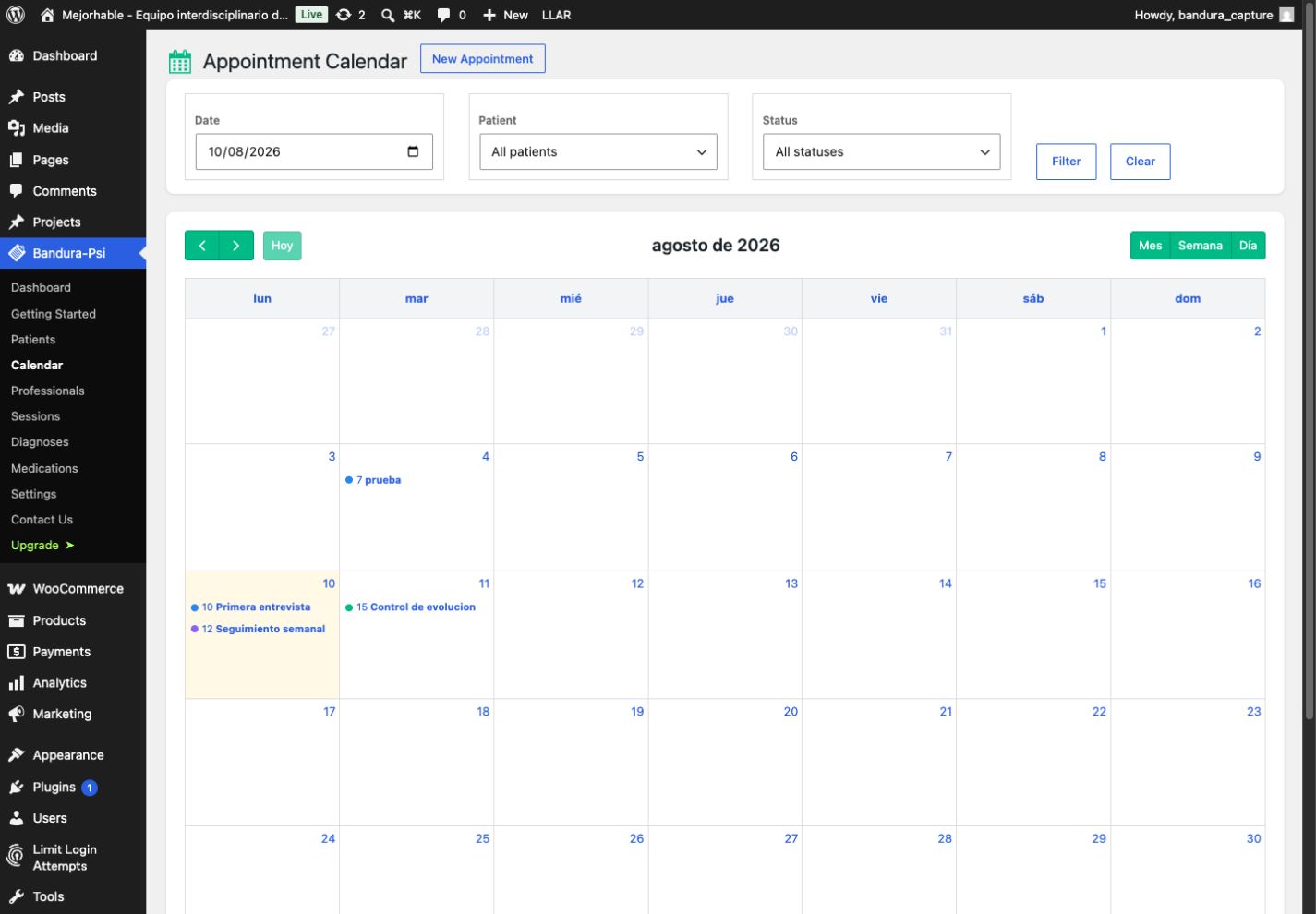Open the New menu in admin bar
This screenshot has height=914, width=1316.
(505, 15)
